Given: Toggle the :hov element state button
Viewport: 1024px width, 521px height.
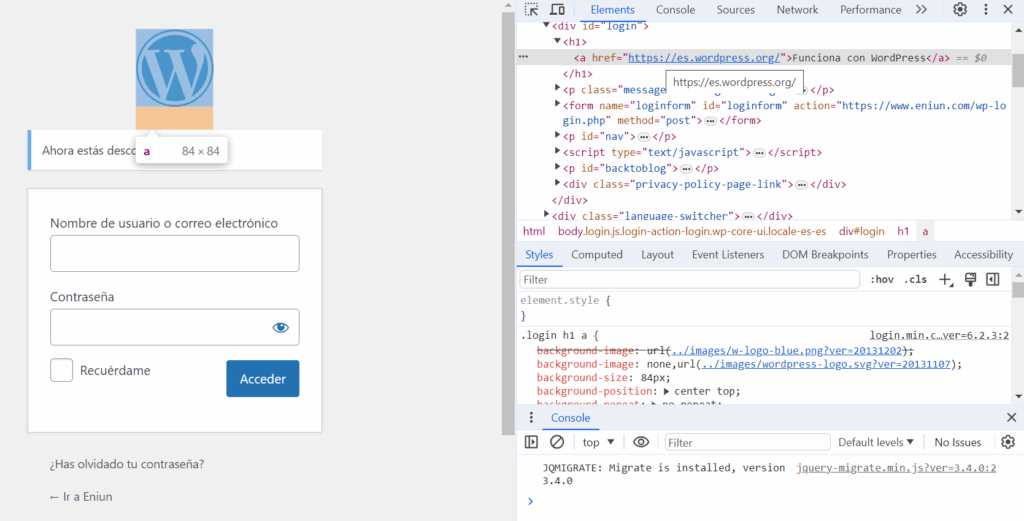Looking at the screenshot, I should click(x=882, y=279).
